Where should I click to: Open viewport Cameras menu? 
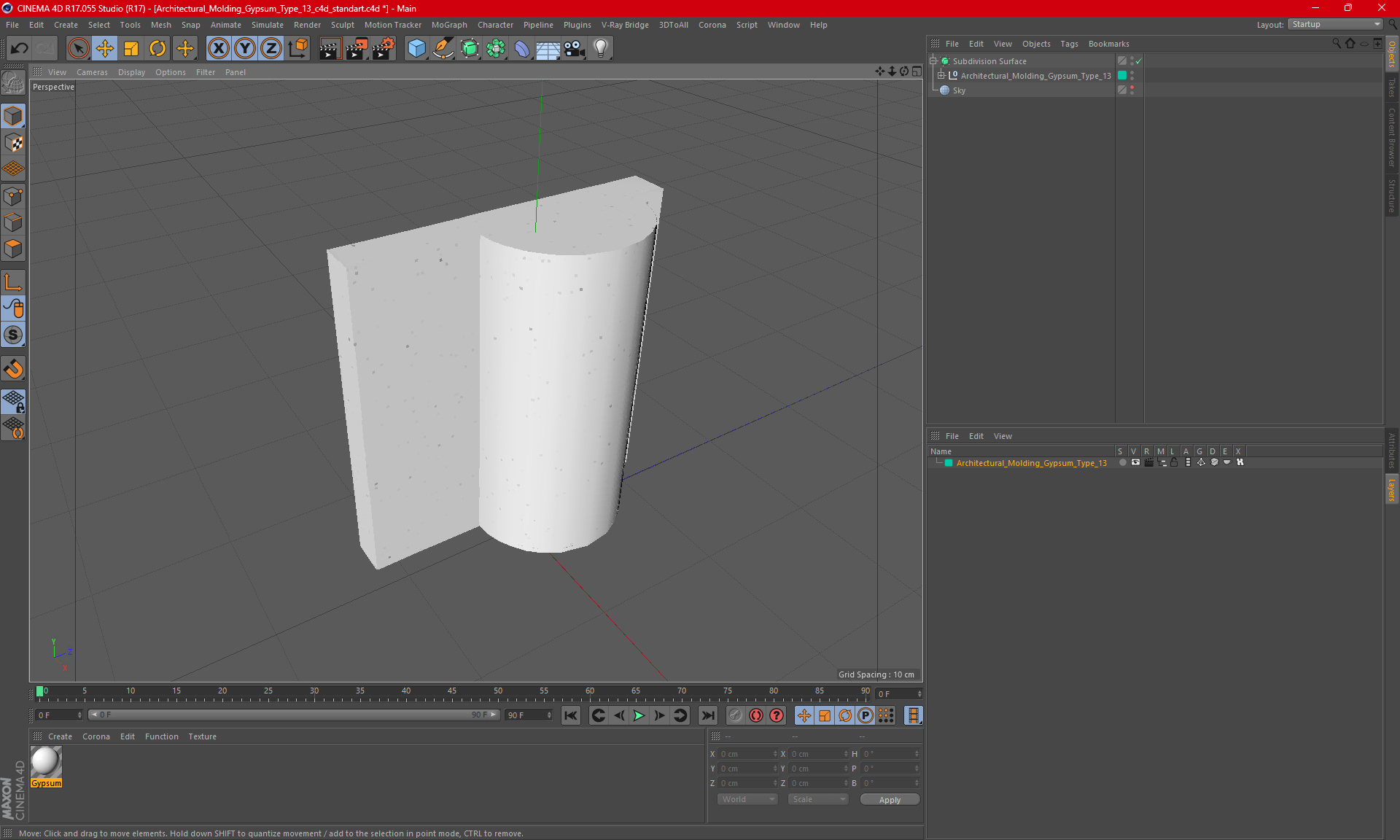pos(92,72)
